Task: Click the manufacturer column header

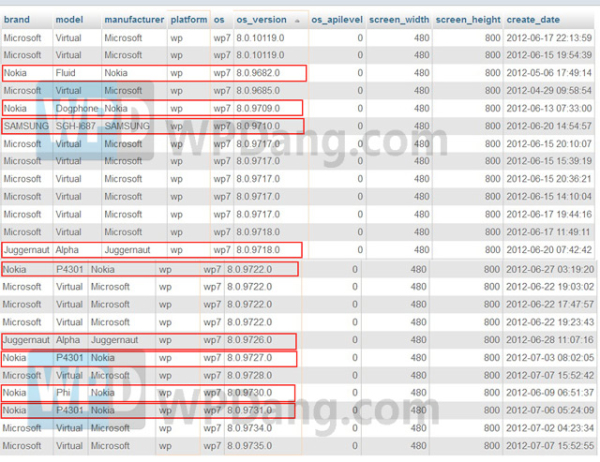Action: [x=133, y=20]
